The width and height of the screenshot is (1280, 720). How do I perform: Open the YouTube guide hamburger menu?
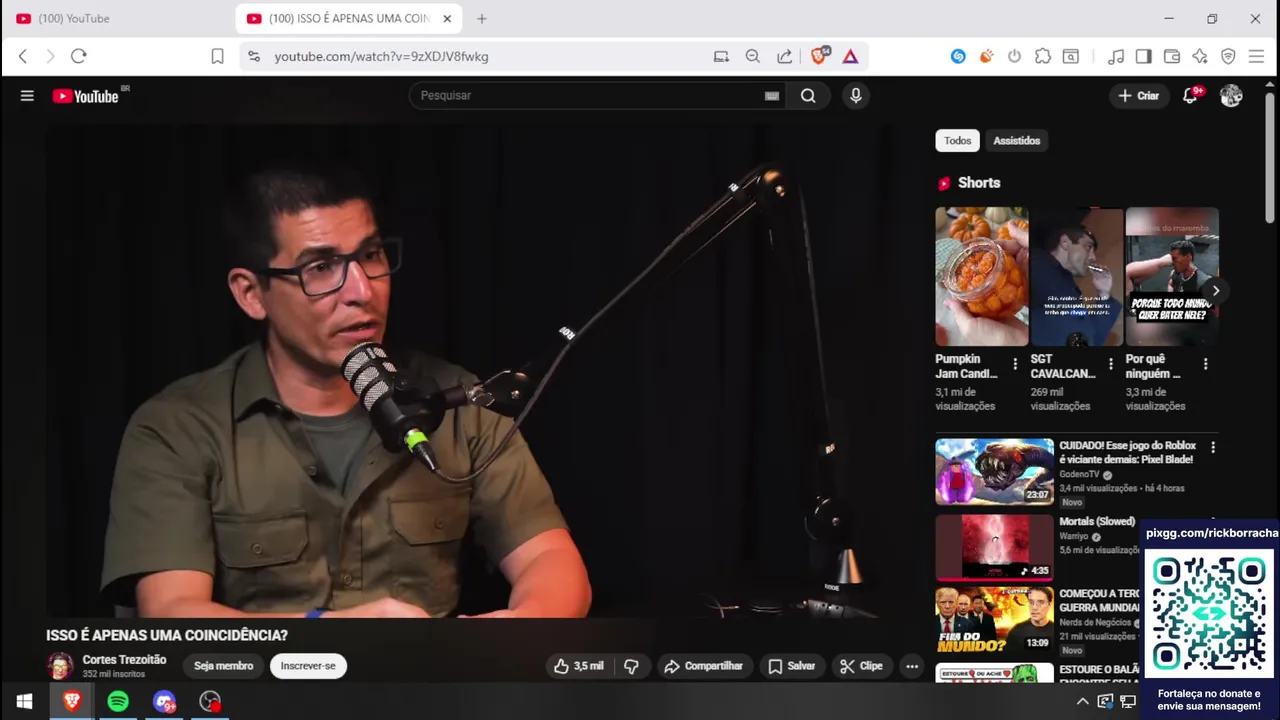[x=27, y=96]
